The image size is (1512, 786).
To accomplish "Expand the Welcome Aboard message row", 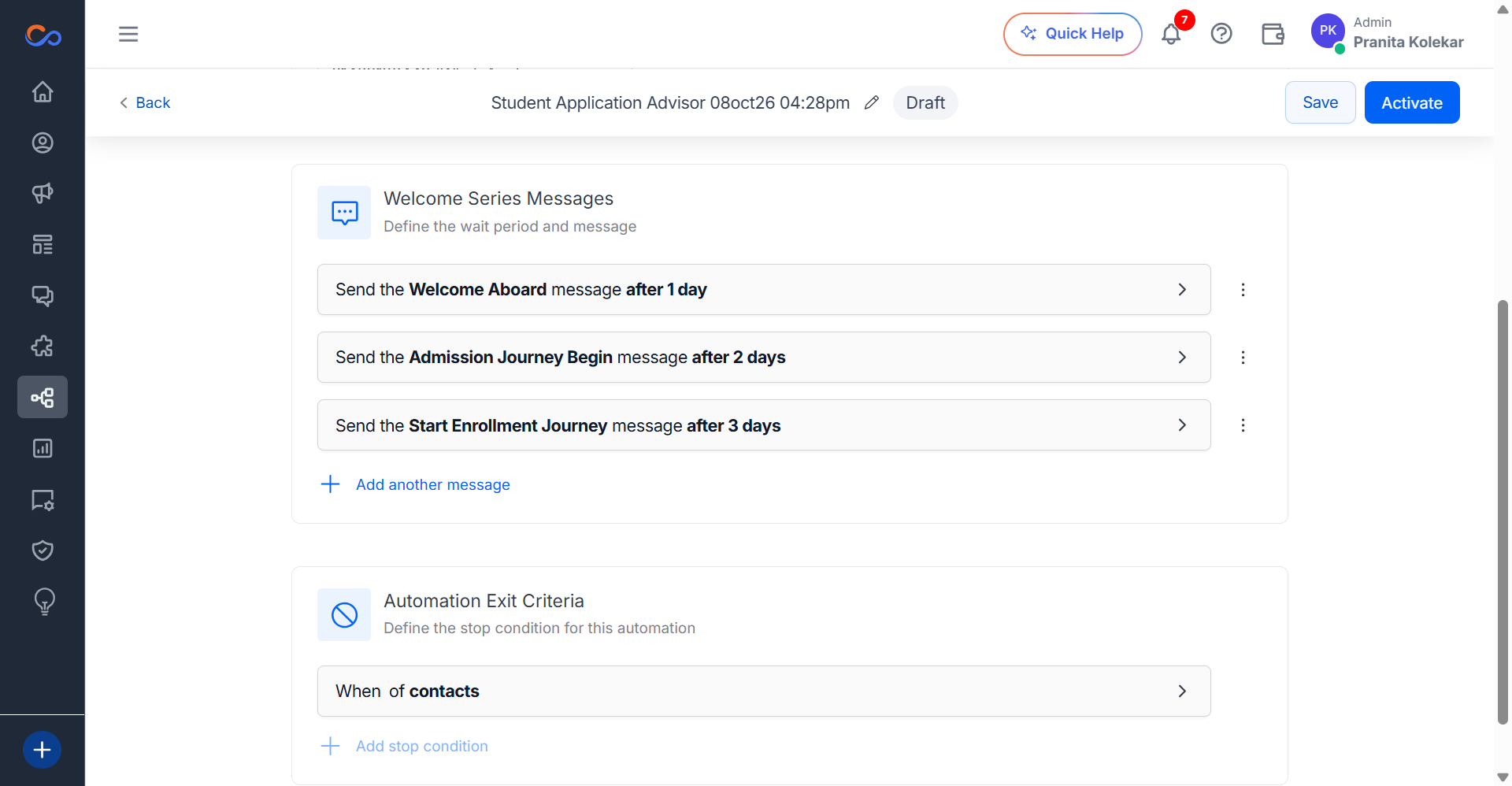I will coord(764,289).
